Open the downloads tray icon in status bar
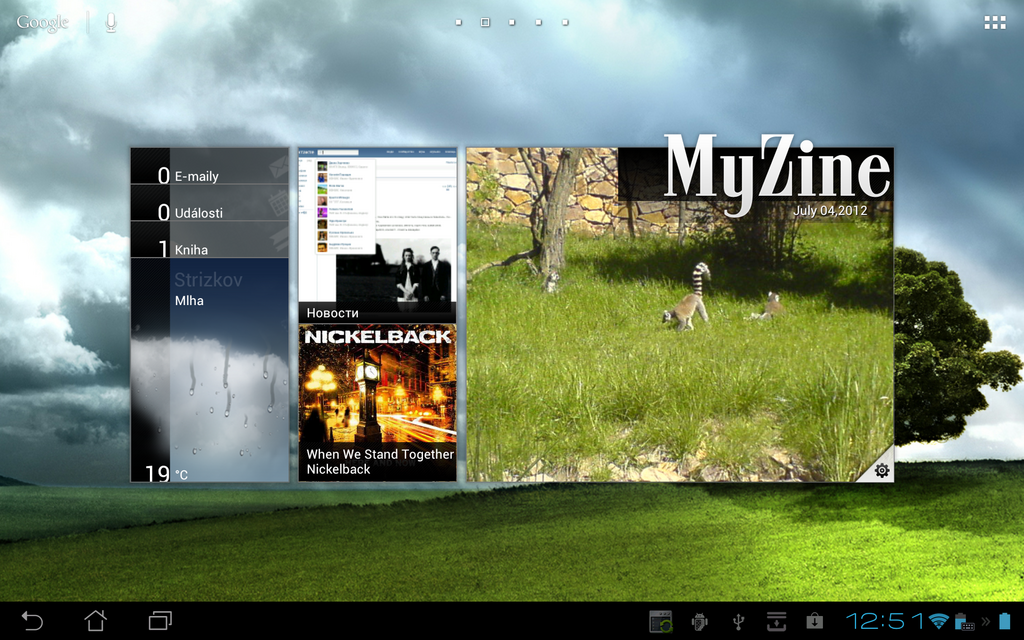 click(777, 621)
